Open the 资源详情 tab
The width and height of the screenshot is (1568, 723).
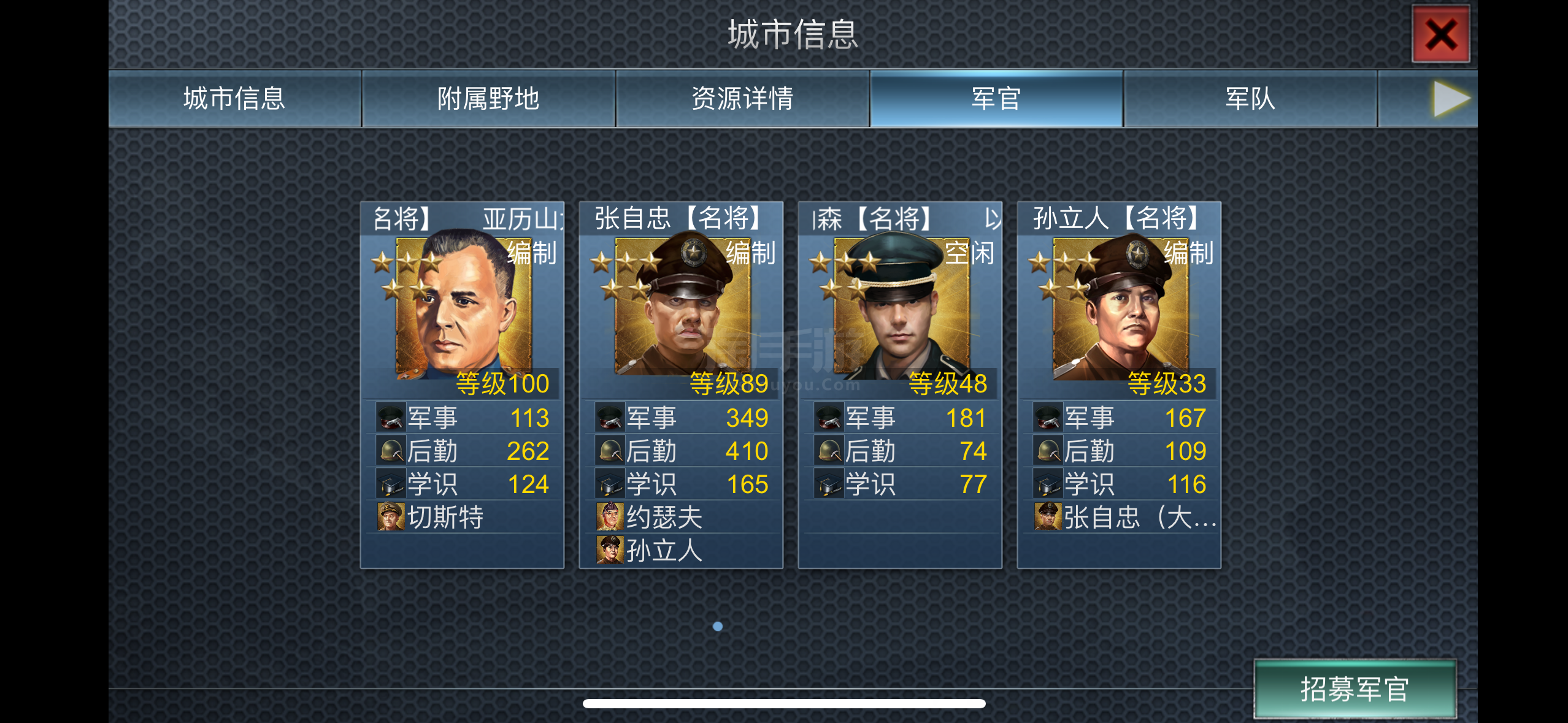pyautogui.click(x=742, y=99)
